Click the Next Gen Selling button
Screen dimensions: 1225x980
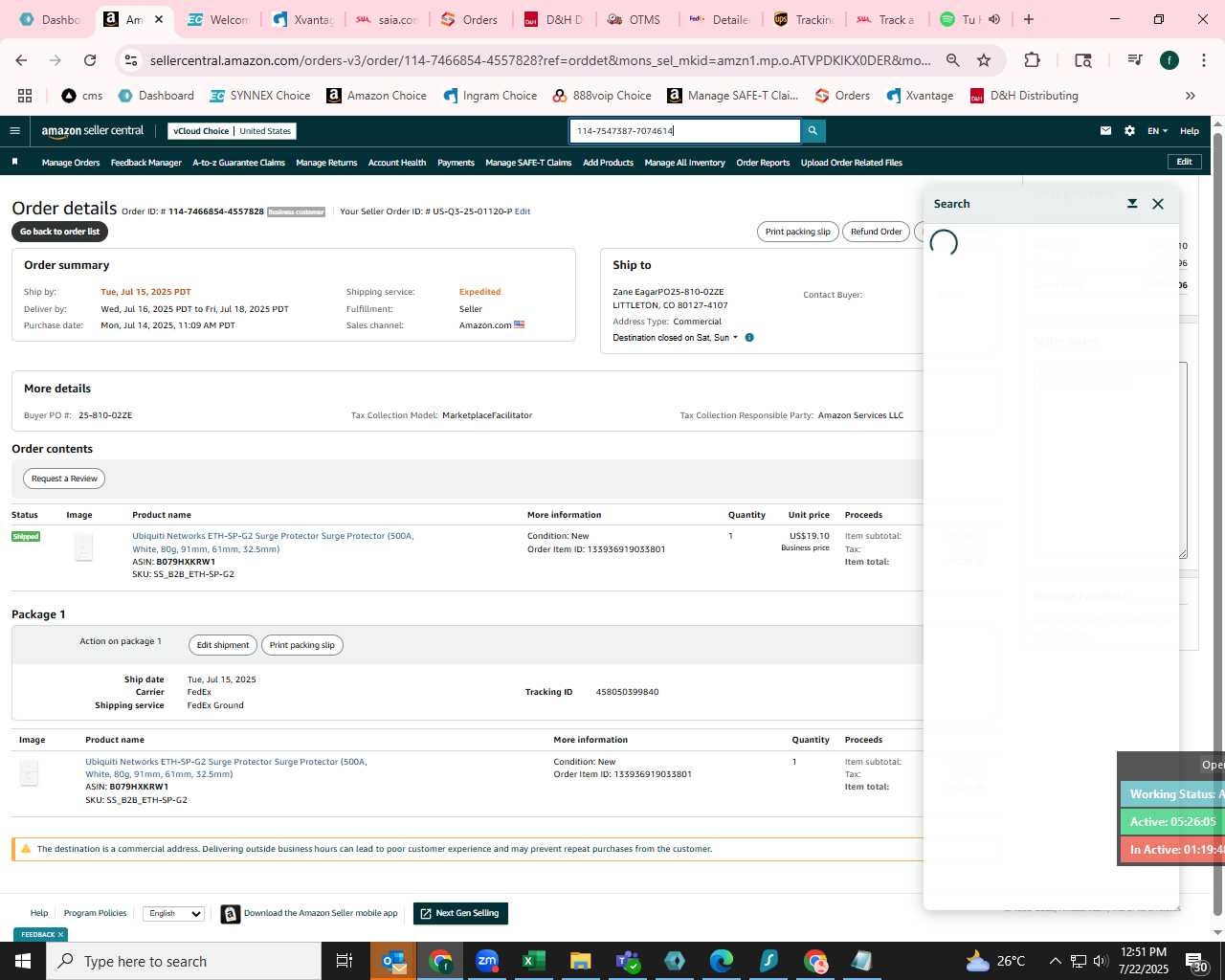coord(460,913)
